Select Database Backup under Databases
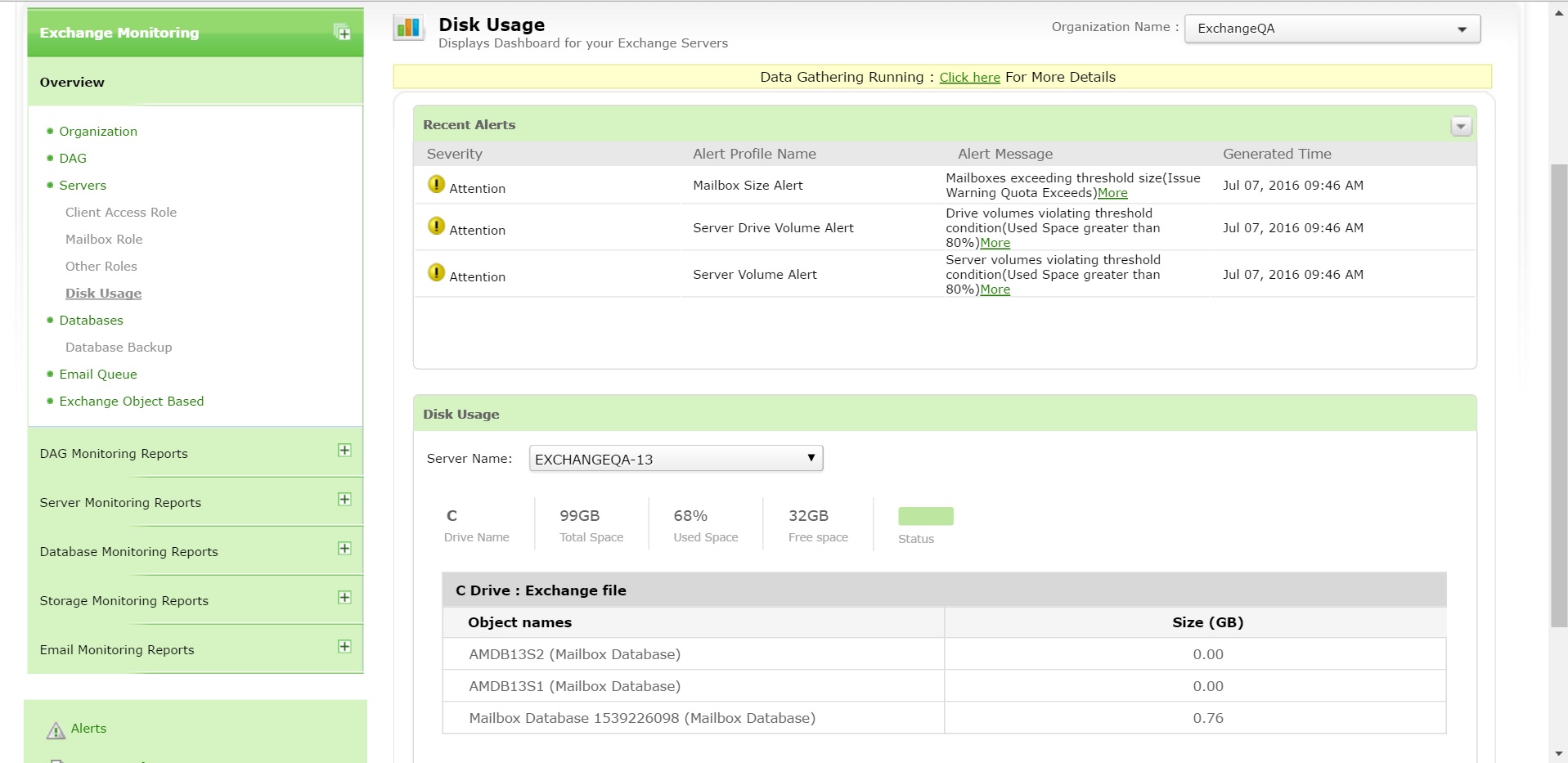This screenshot has height=763, width=1568. [119, 348]
